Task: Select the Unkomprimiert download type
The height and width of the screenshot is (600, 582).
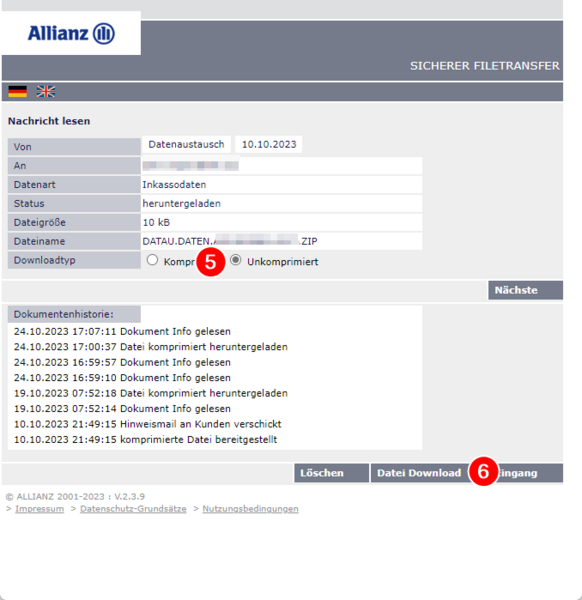Action: coord(236,260)
